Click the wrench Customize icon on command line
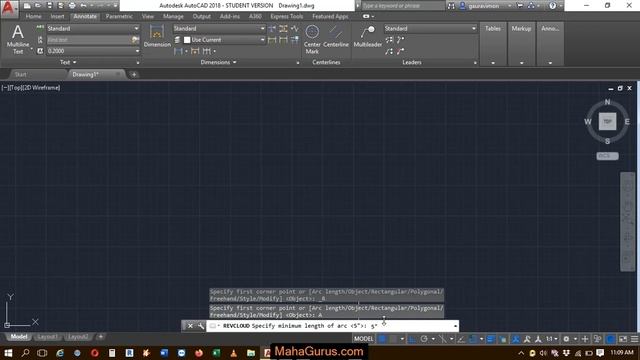640x360 pixels. point(201,326)
